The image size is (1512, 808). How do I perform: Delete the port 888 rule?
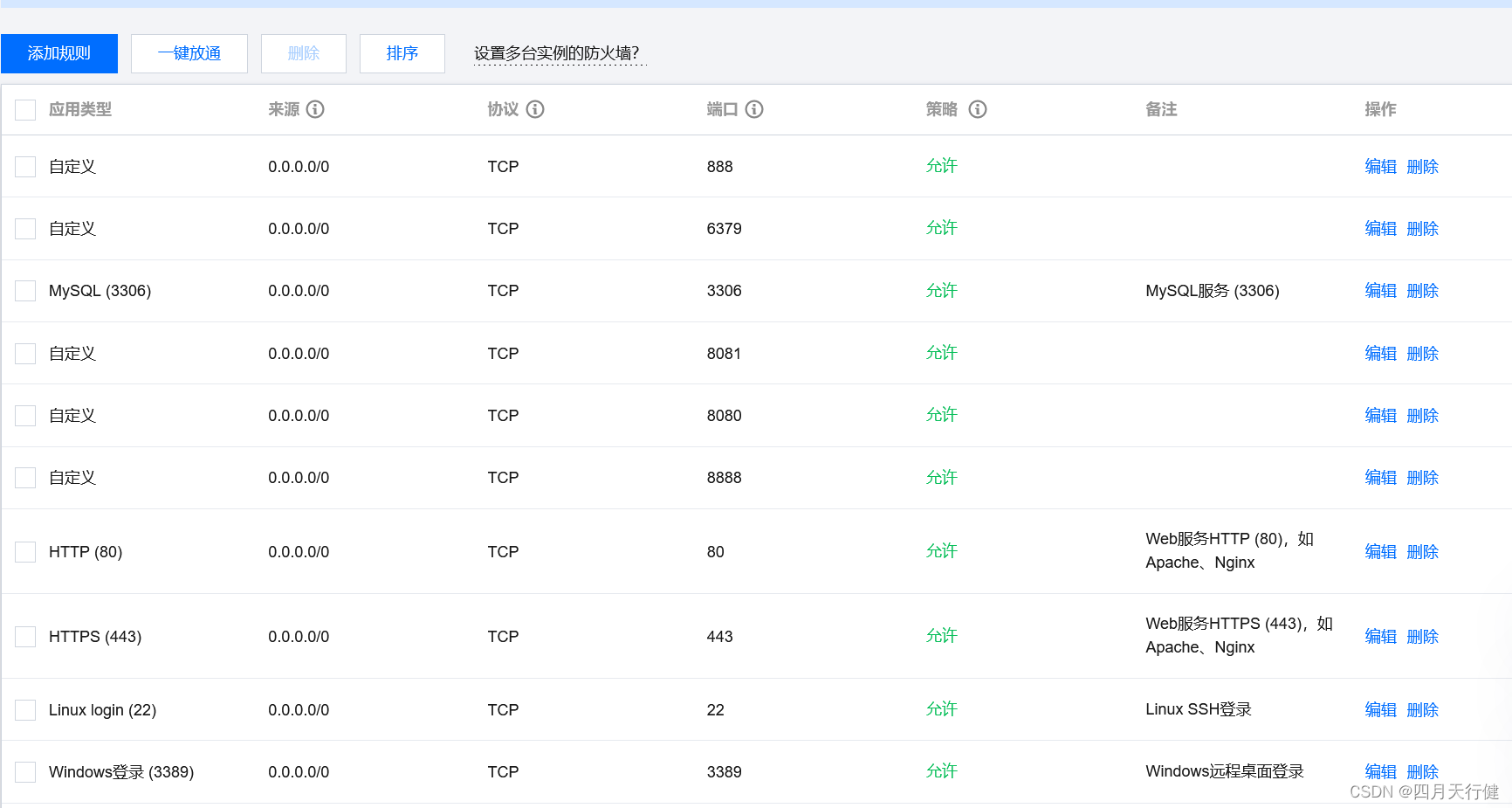[1422, 167]
